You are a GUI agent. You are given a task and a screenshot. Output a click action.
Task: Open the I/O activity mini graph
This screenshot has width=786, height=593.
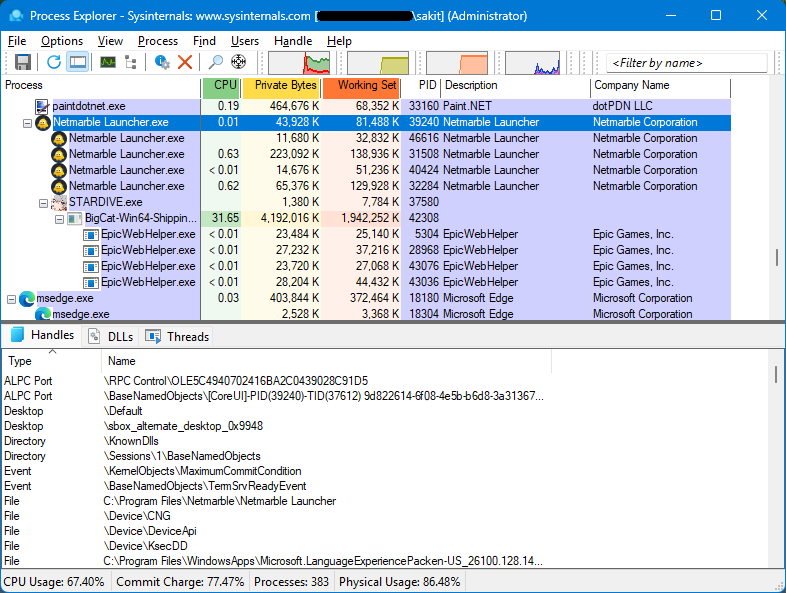pyautogui.click(x=532, y=63)
